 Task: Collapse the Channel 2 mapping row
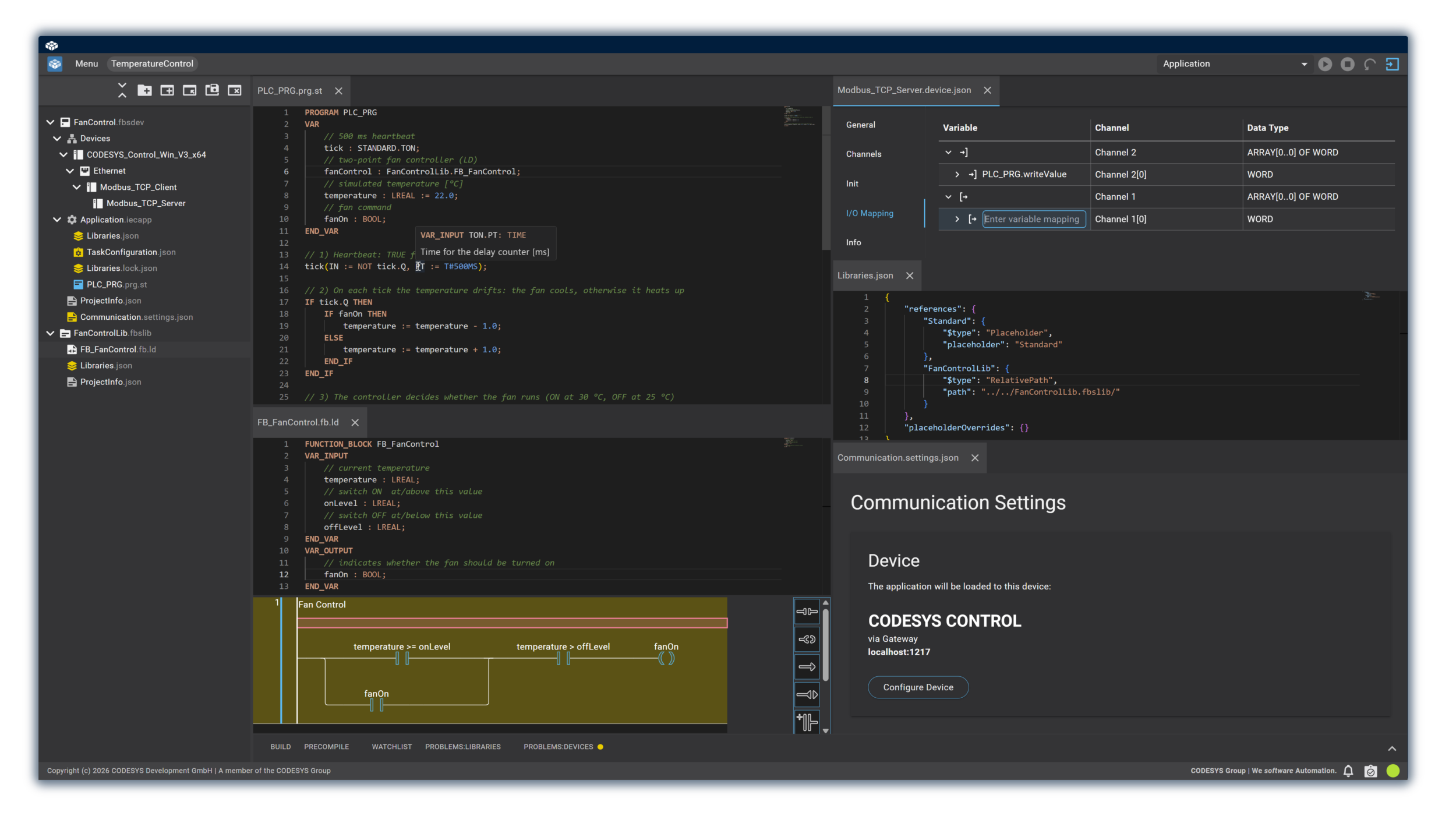click(x=948, y=153)
